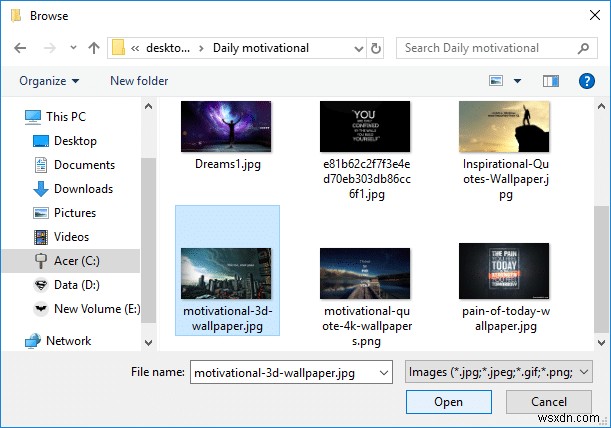Open Downloads in the sidebar

(x=73, y=189)
